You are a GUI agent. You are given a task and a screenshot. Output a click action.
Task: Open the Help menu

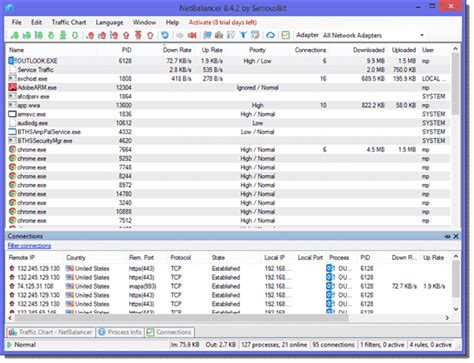coord(172,22)
